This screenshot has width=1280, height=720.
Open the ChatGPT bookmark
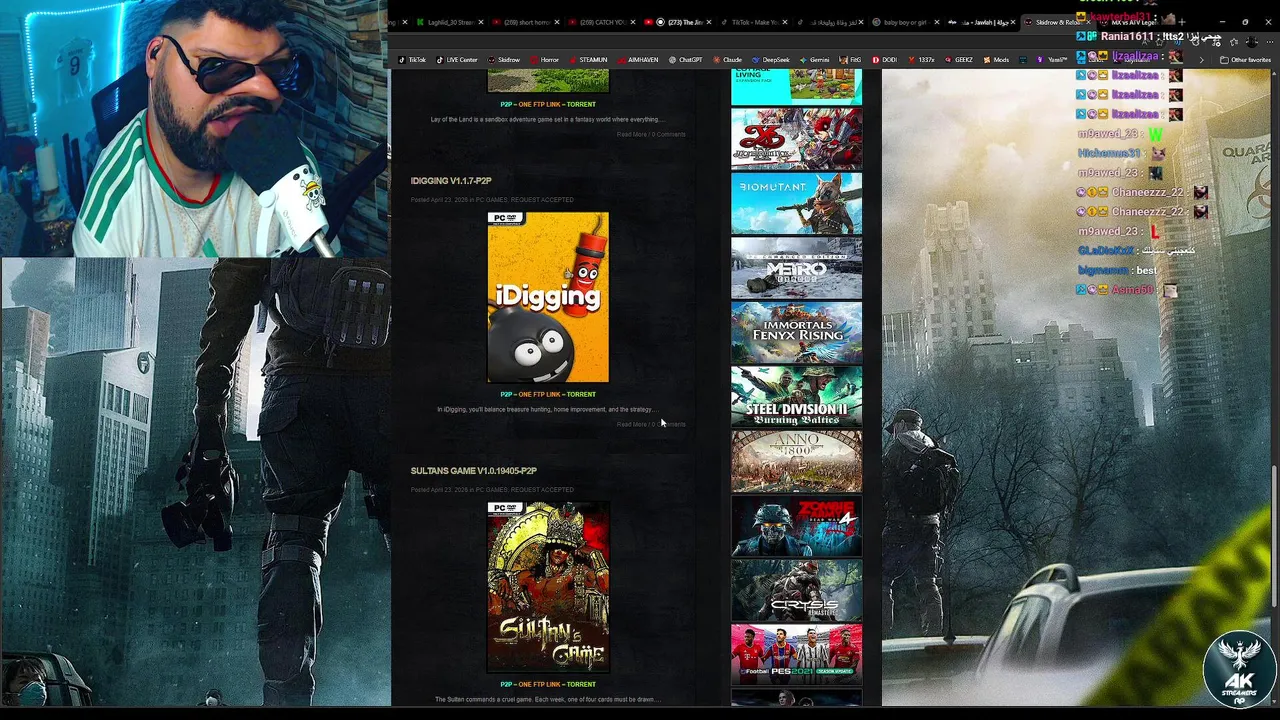tap(686, 60)
